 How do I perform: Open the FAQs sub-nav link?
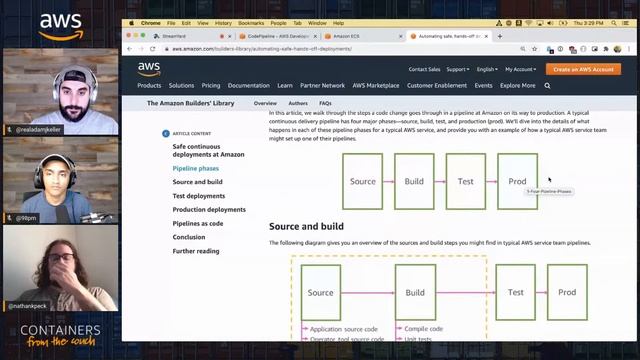pos(325,103)
